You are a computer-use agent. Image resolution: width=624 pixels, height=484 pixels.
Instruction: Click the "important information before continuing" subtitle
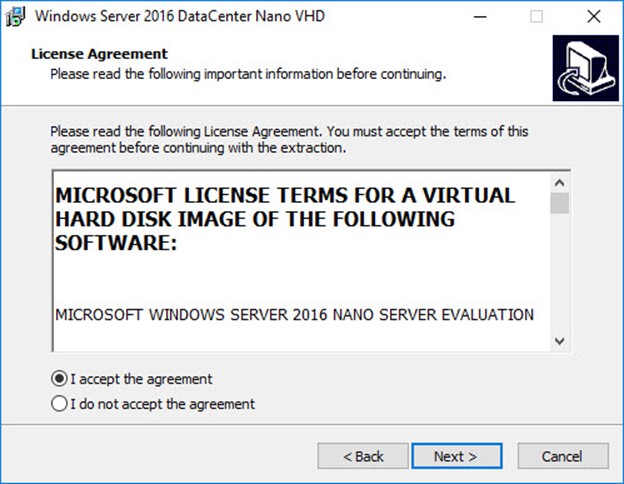pos(247,74)
